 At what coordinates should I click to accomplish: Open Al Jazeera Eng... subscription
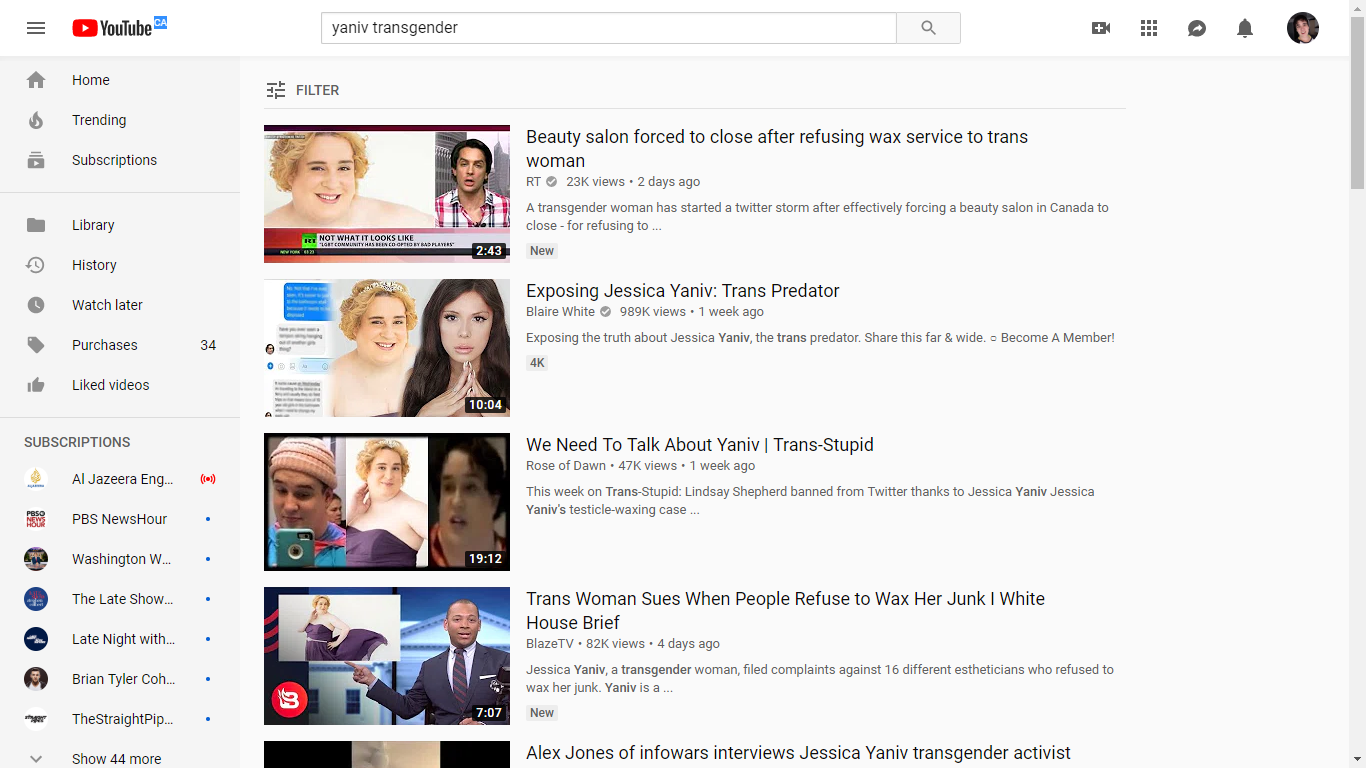click(120, 479)
